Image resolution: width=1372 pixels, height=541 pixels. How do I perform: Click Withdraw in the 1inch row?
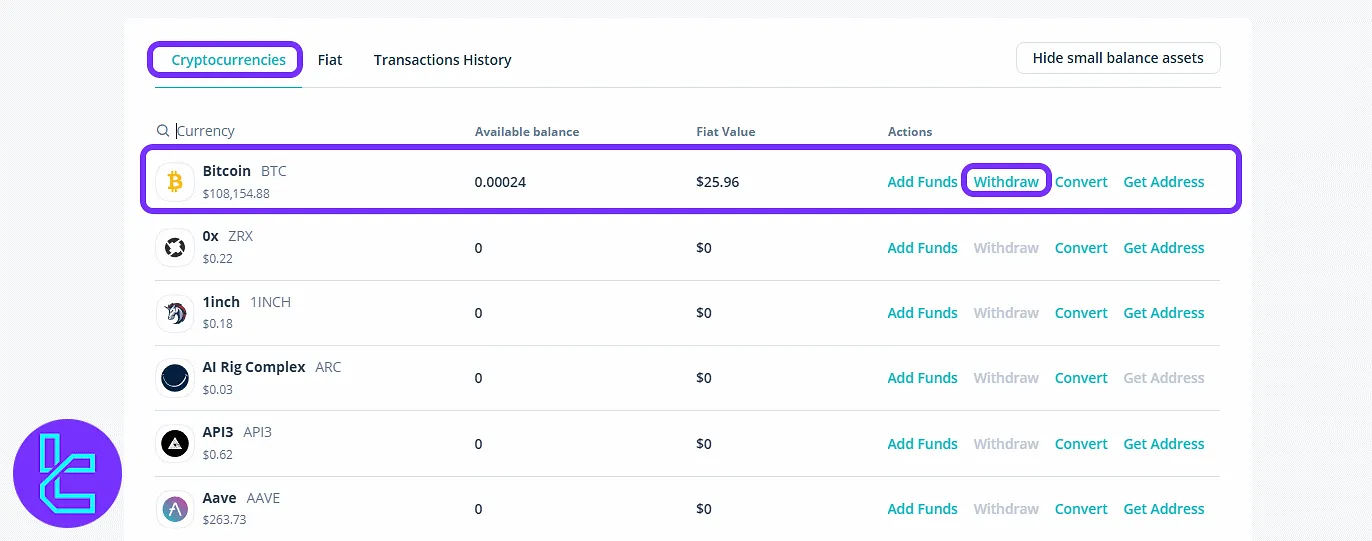[x=1006, y=313]
